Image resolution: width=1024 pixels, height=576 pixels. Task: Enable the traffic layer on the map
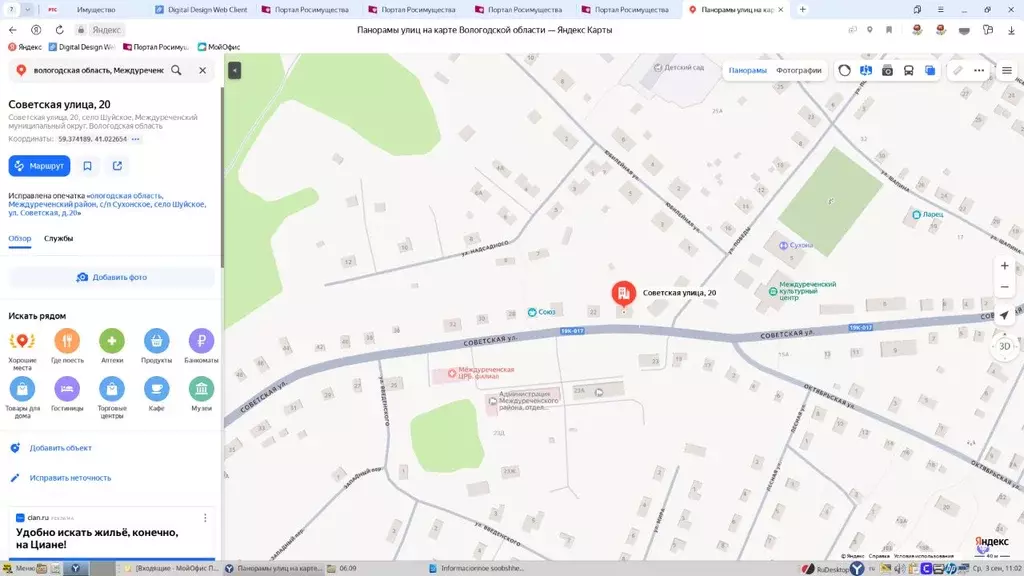(845, 70)
